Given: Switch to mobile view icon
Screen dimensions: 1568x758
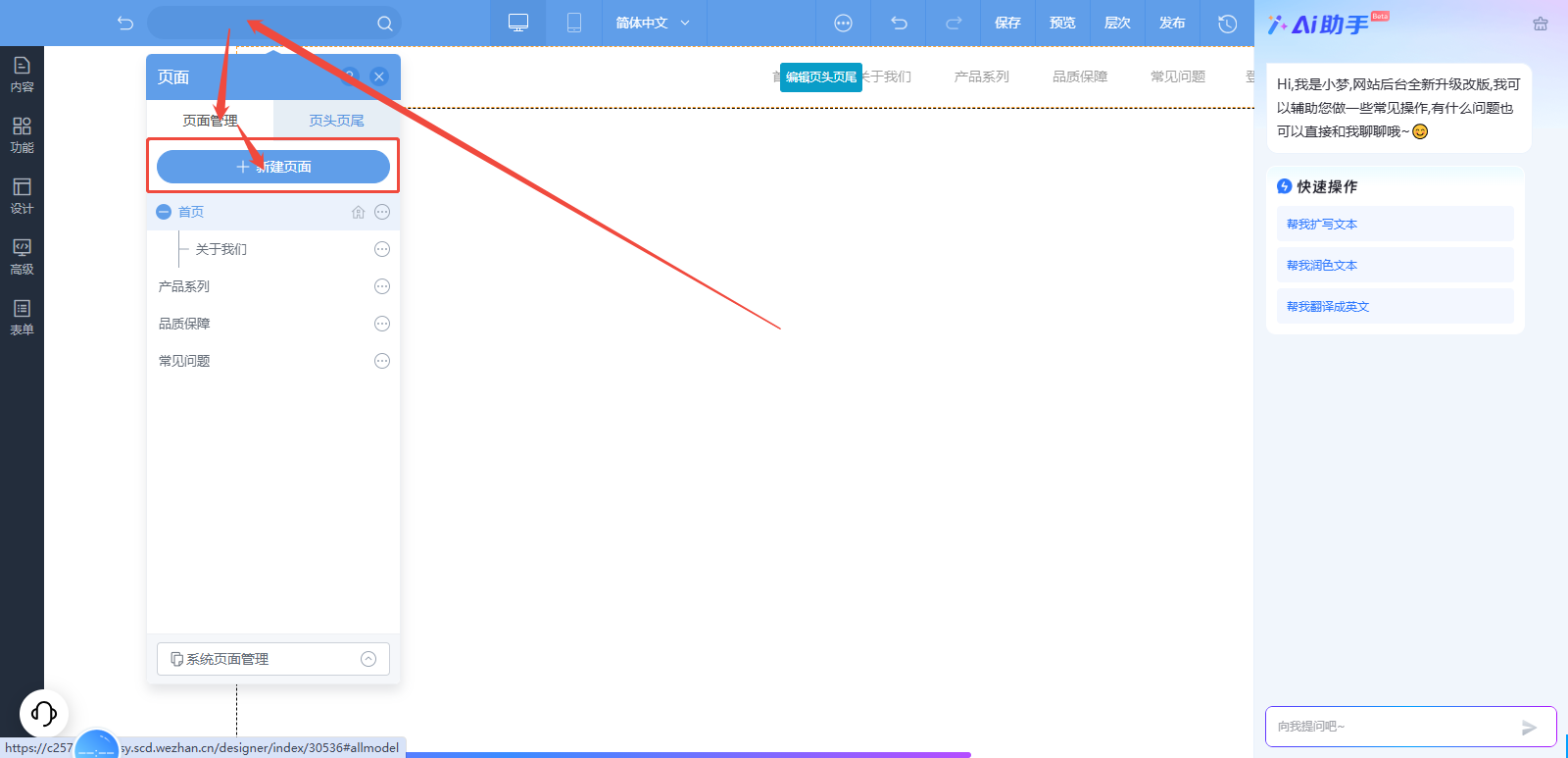Looking at the screenshot, I should (x=574, y=23).
